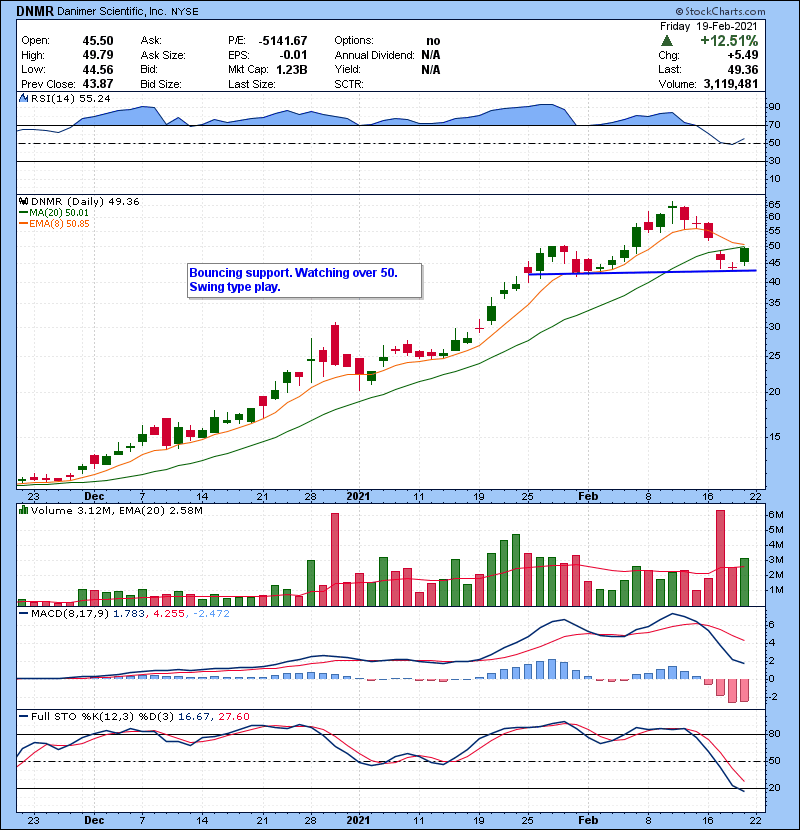Click the RSI(14) indicator icon
Screen dimensions: 800x830
pyautogui.click(x=23, y=98)
